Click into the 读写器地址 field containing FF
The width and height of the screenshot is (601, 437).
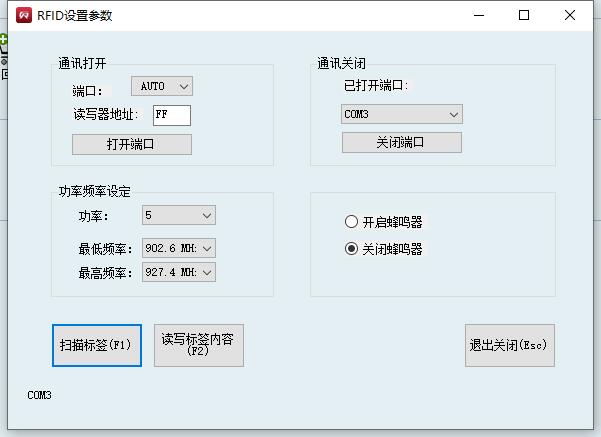[x=171, y=115]
